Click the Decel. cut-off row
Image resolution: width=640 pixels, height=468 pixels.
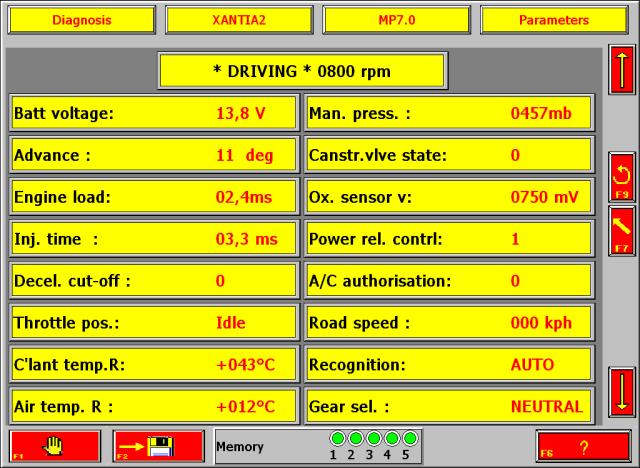[x=154, y=281]
